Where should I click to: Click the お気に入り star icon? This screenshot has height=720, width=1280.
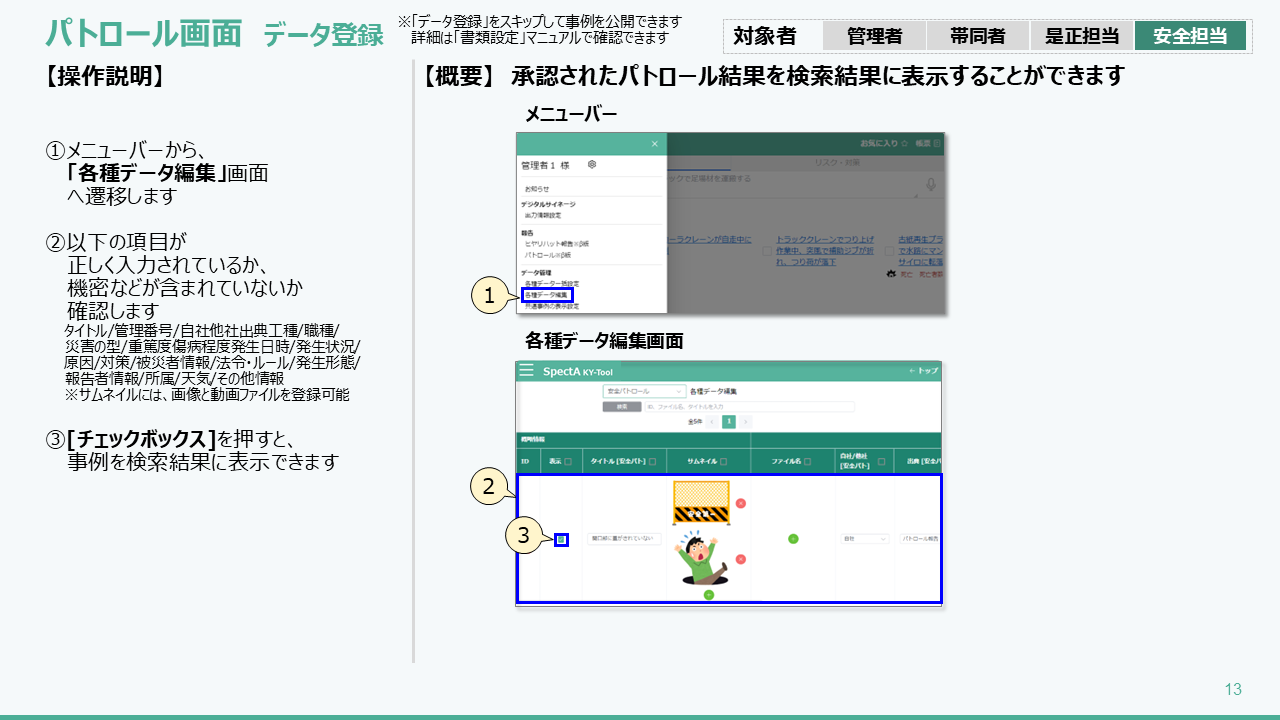point(904,144)
